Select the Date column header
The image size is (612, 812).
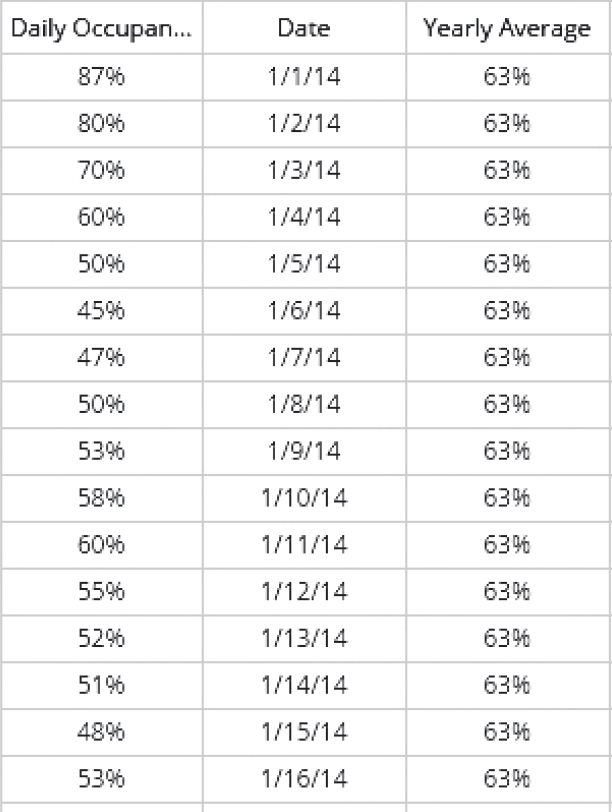pos(304,29)
